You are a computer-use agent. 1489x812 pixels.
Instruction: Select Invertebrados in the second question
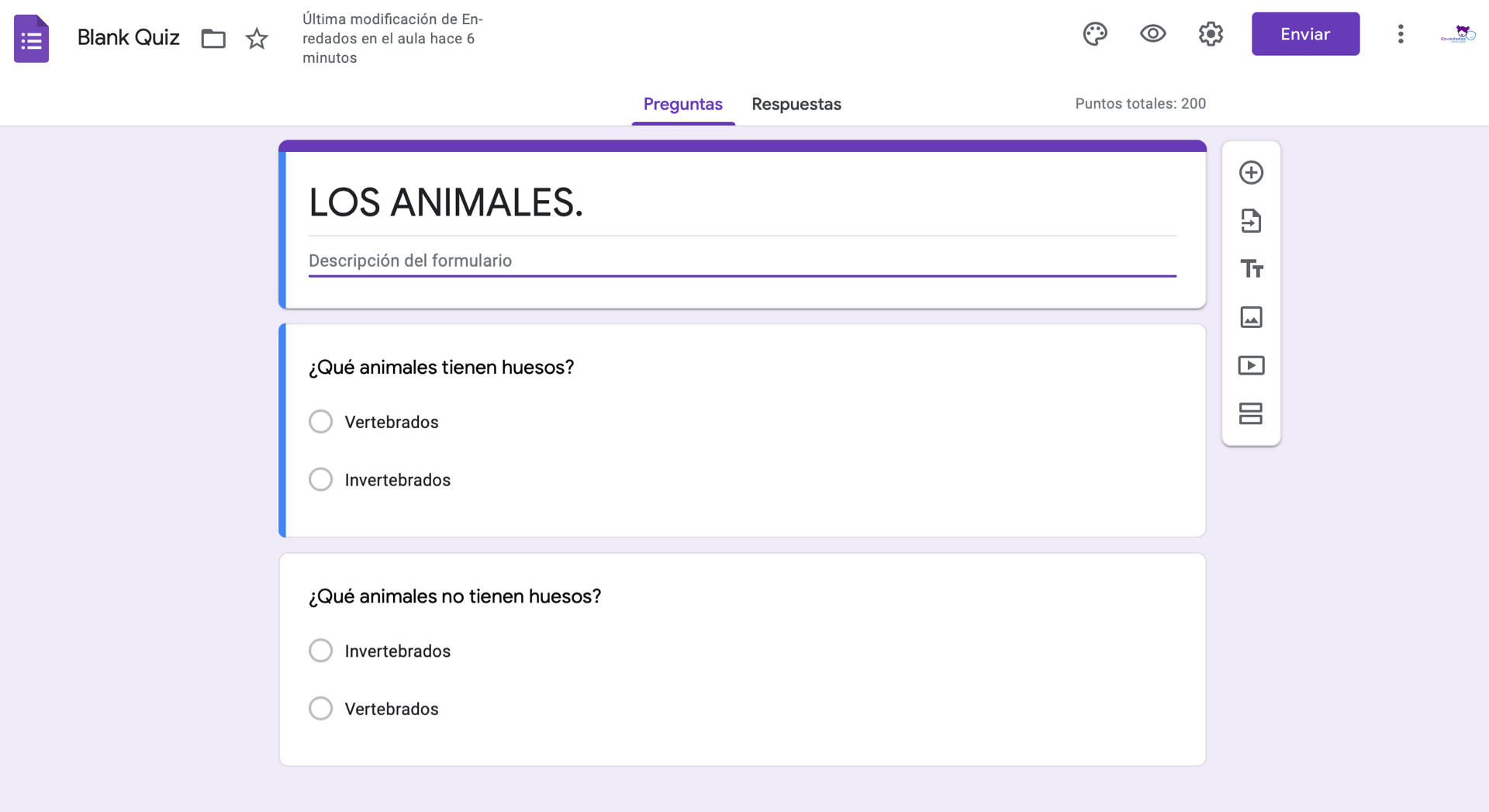coord(321,651)
